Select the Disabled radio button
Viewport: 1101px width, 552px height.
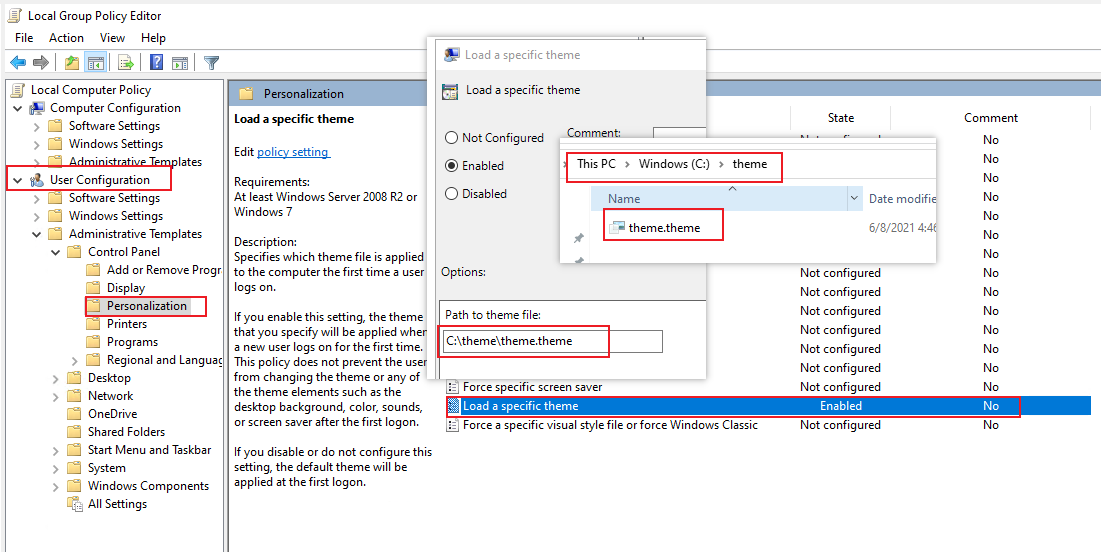point(451,194)
